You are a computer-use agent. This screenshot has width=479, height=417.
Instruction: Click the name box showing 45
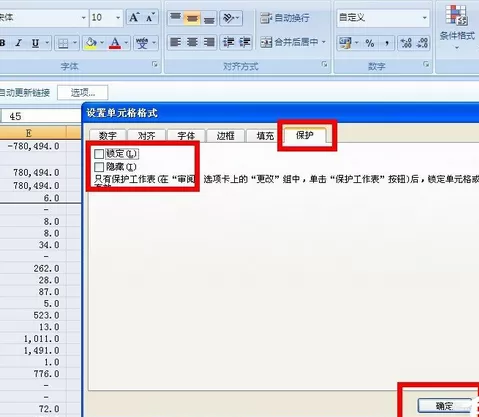41,116
